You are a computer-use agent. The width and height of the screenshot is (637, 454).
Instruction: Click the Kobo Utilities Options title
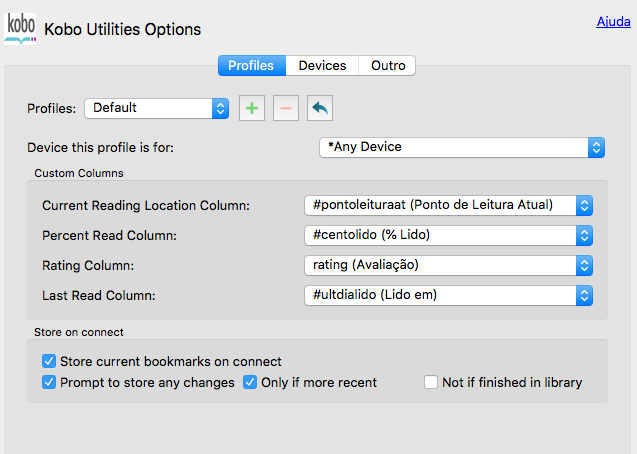click(123, 30)
